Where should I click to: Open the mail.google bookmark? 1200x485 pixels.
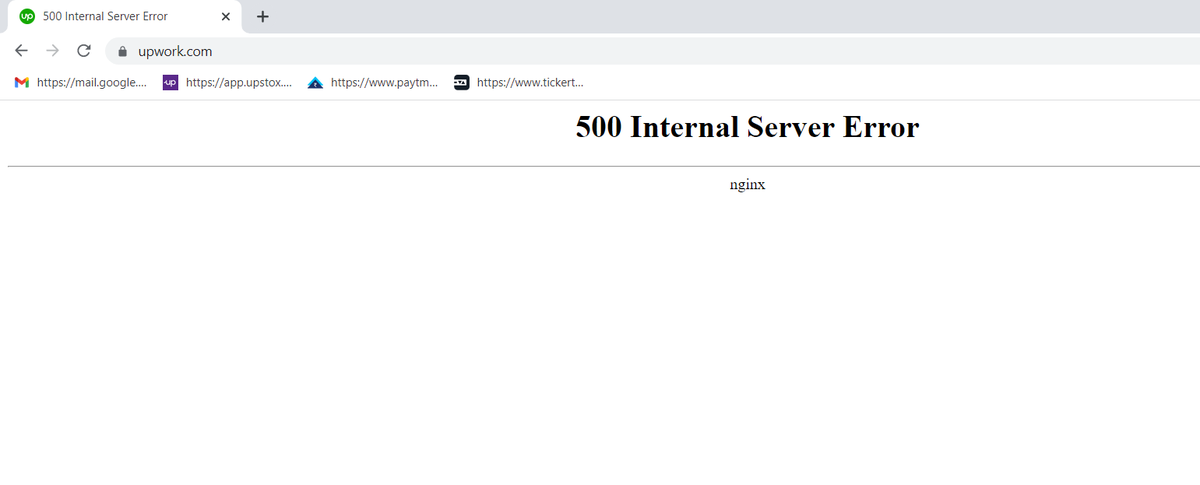point(81,83)
